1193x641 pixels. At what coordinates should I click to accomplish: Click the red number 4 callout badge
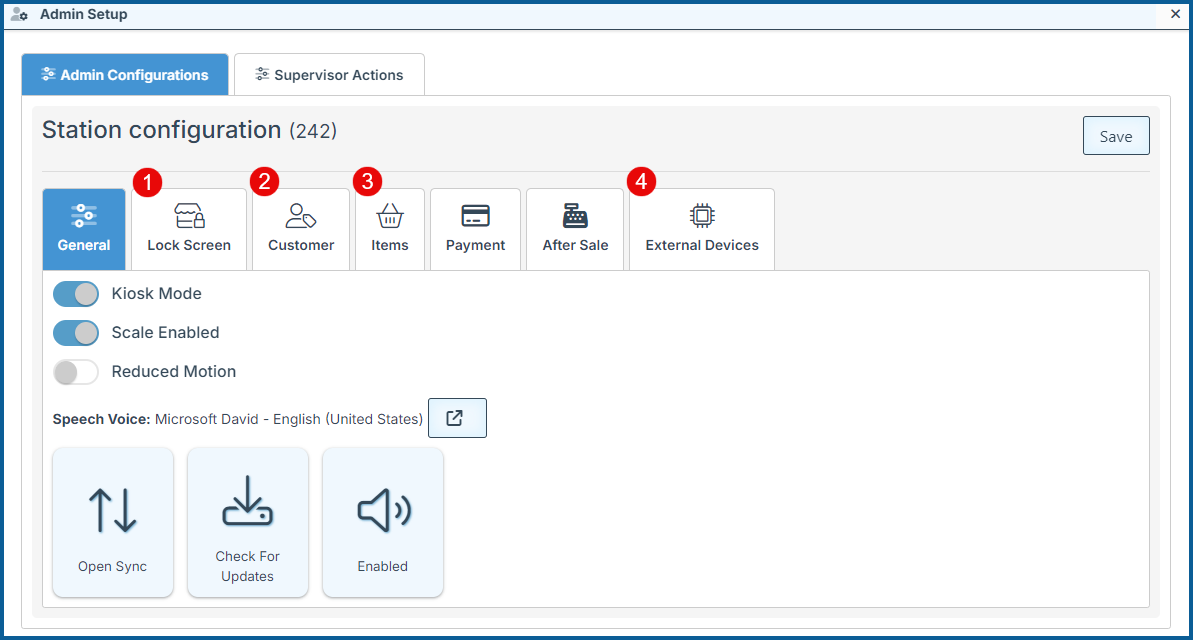point(641,181)
